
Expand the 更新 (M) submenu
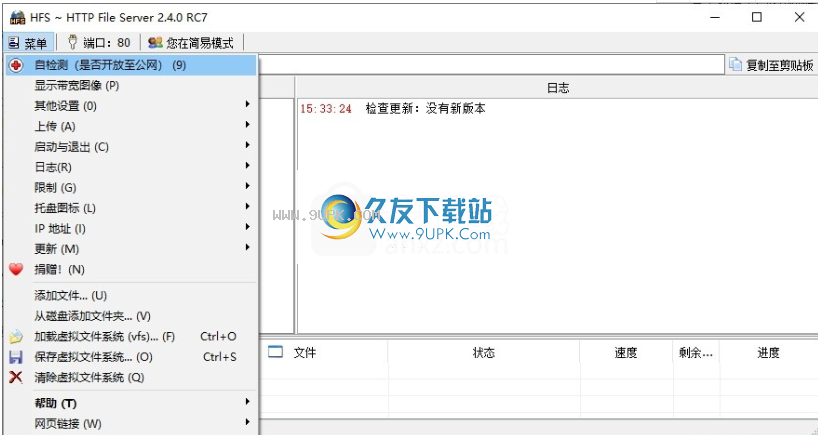pos(131,249)
